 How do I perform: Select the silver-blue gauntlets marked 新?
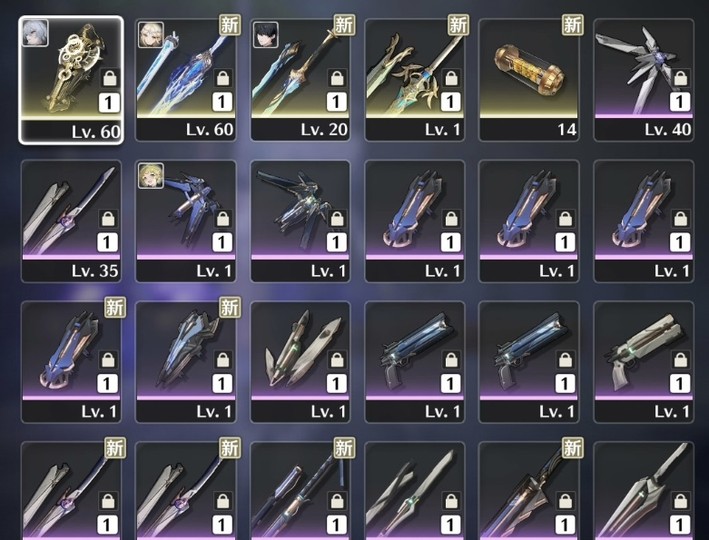(186, 362)
